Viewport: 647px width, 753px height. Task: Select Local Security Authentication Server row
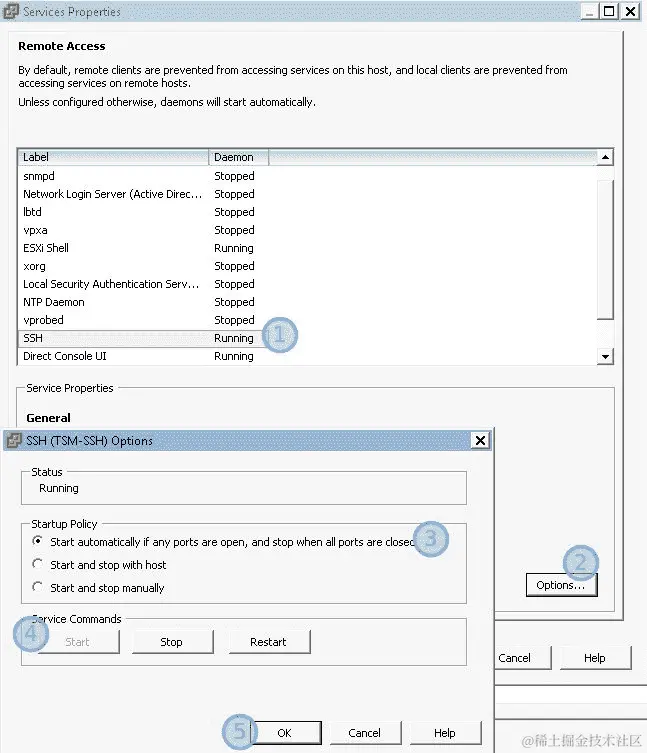[x=307, y=284]
